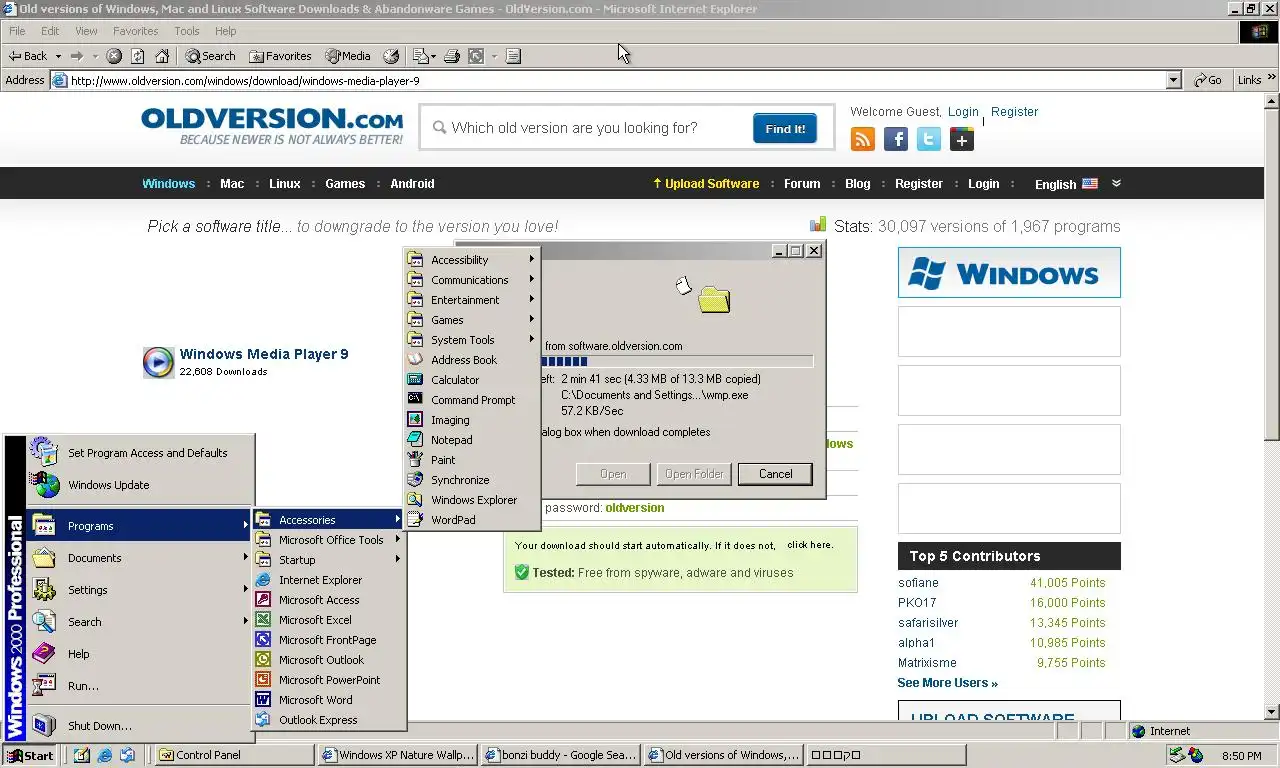Click the Stop page loading icon
The height and width of the screenshot is (768, 1280).
[x=114, y=56]
